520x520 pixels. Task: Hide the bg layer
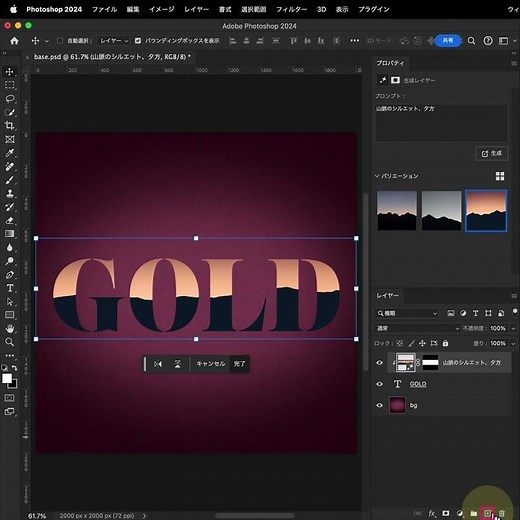click(x=379, y=405)
